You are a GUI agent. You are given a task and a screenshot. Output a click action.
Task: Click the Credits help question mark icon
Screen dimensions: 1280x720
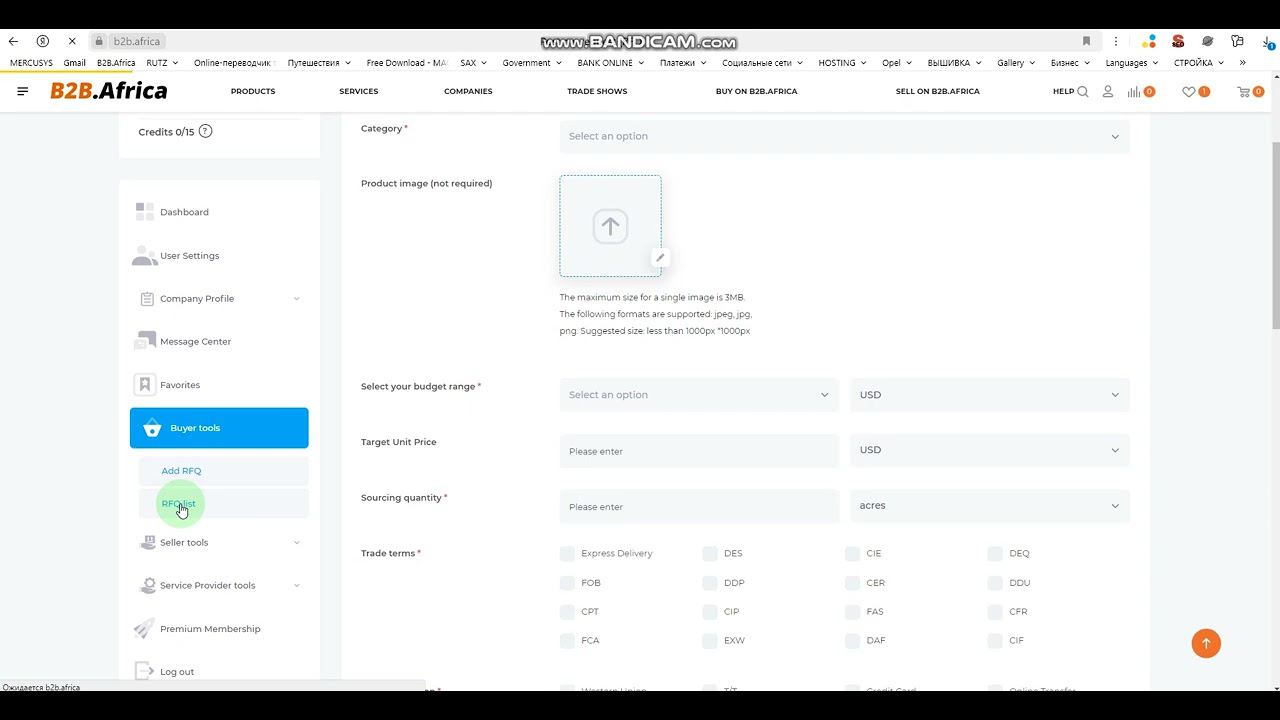tap(205, 131)
